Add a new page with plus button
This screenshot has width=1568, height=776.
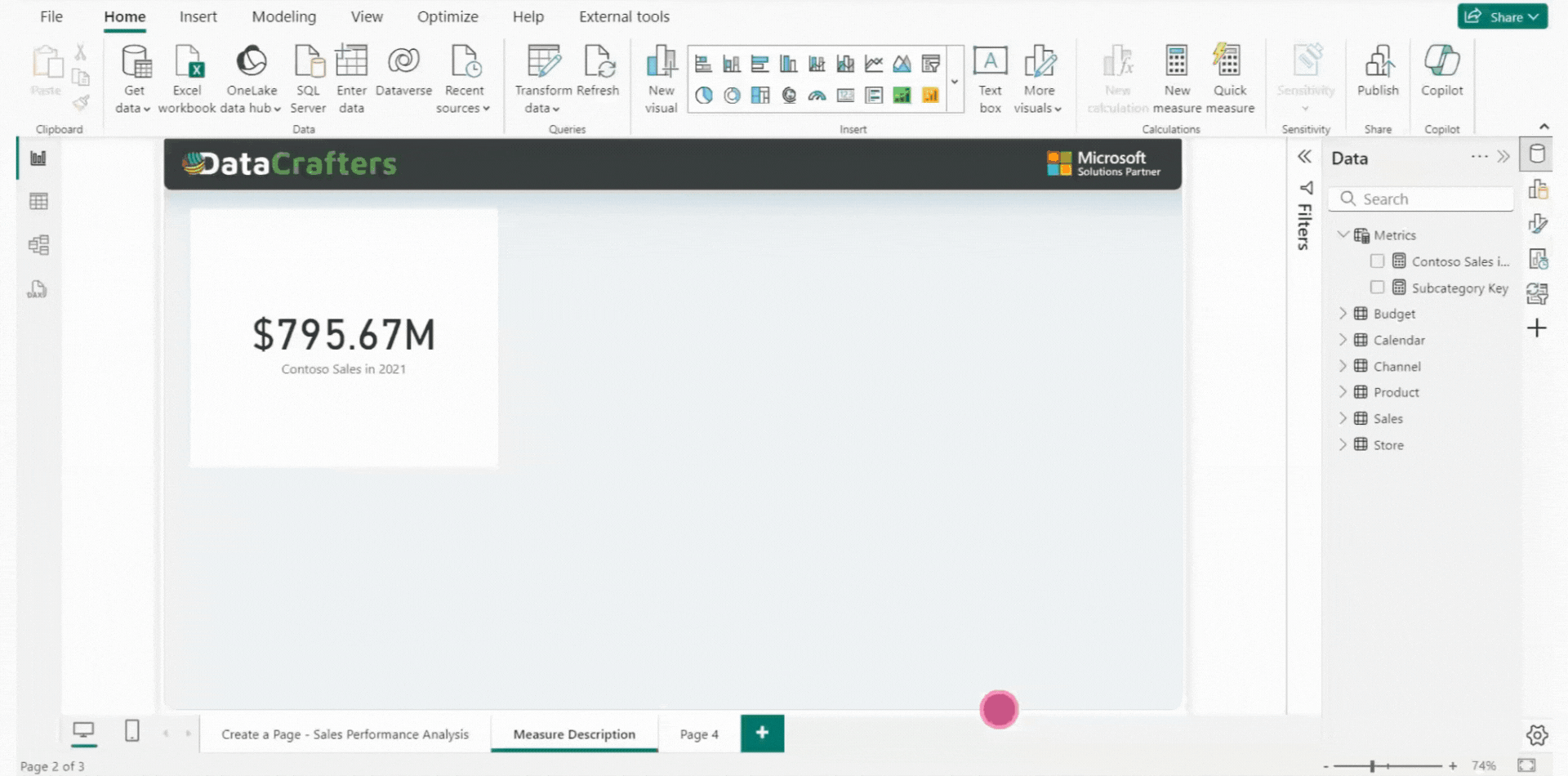(x=762, y=733)
